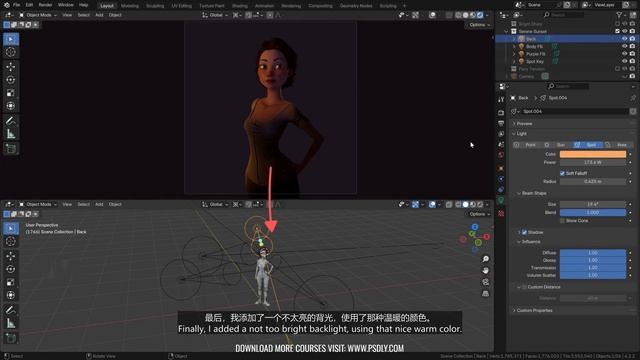Viewport: 640px width, 360px height.
Task: Select the Cursor tool in top viewport
Action: (x=11, y=52)
